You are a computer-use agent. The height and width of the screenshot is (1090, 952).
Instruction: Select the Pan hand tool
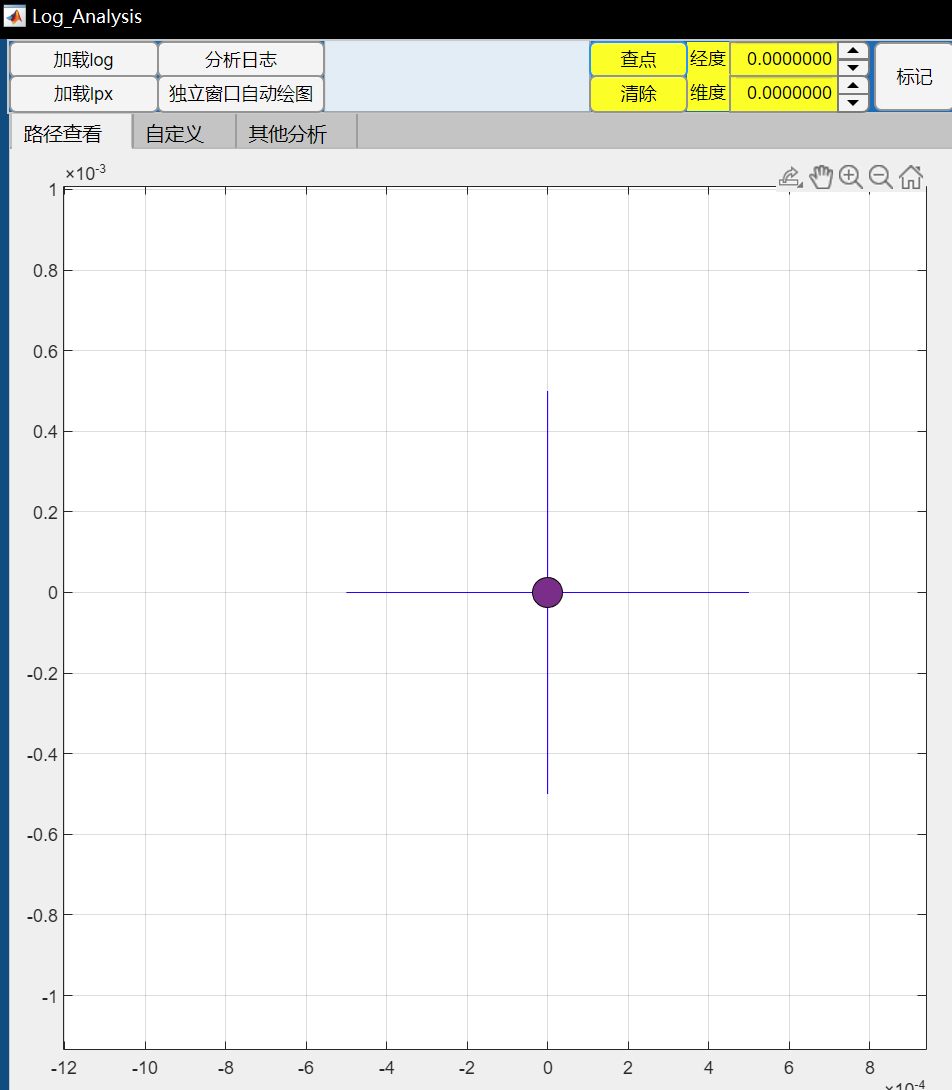coord(821,178)
